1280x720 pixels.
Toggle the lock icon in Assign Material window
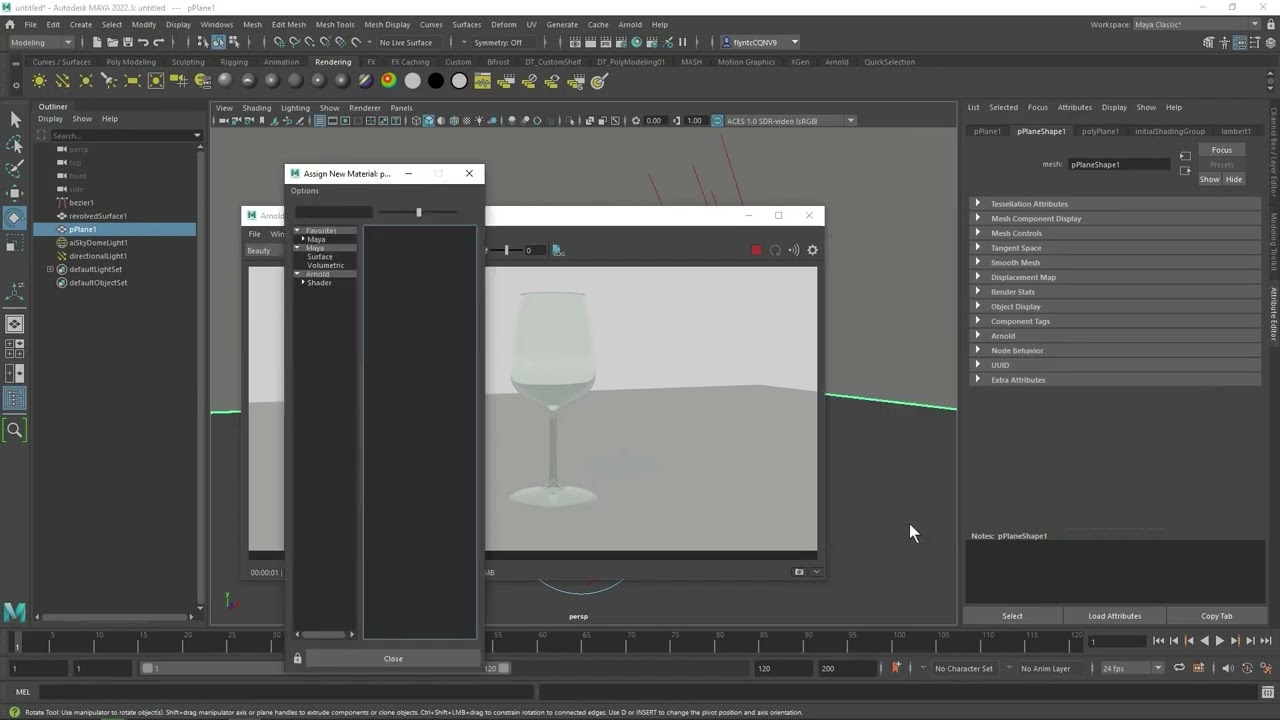click(x=297, y=658)
